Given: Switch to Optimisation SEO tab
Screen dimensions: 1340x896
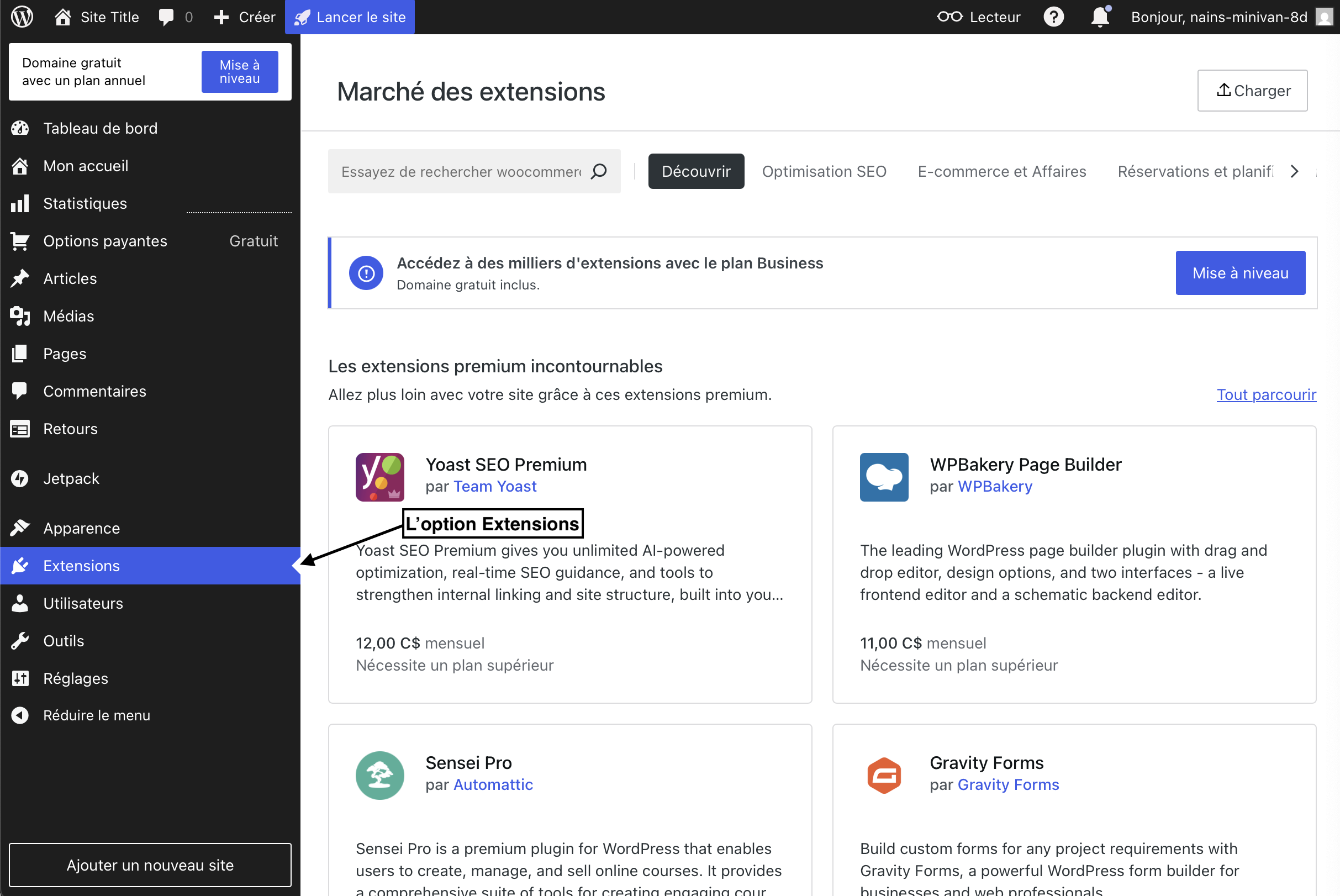Looking at the screenshot, I should [x=824, y=171].
